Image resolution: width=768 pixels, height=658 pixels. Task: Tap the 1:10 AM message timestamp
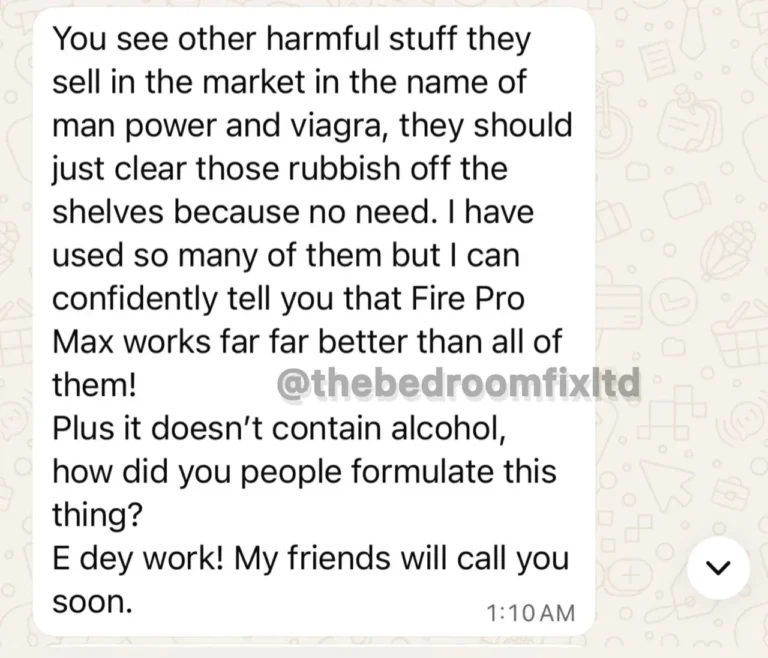(x=530, y=613)
